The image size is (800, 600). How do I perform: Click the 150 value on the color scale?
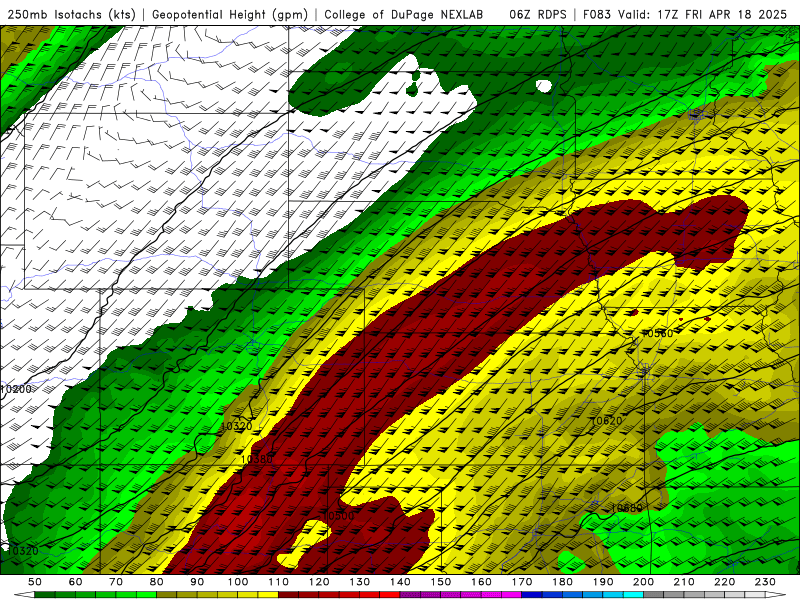pyautogui.click(x=441, y=582)
